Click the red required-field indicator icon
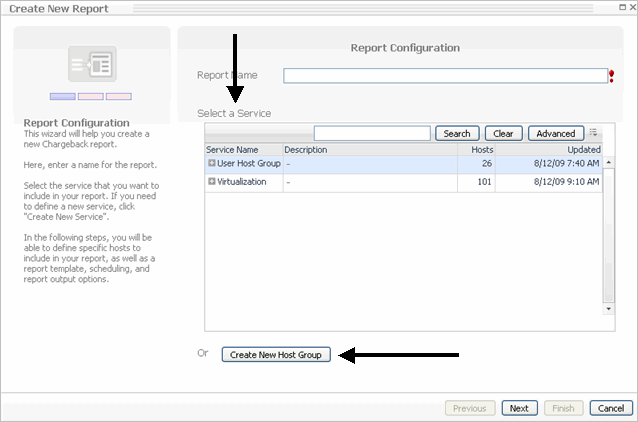638x422 pixels. tap(612, 76)
